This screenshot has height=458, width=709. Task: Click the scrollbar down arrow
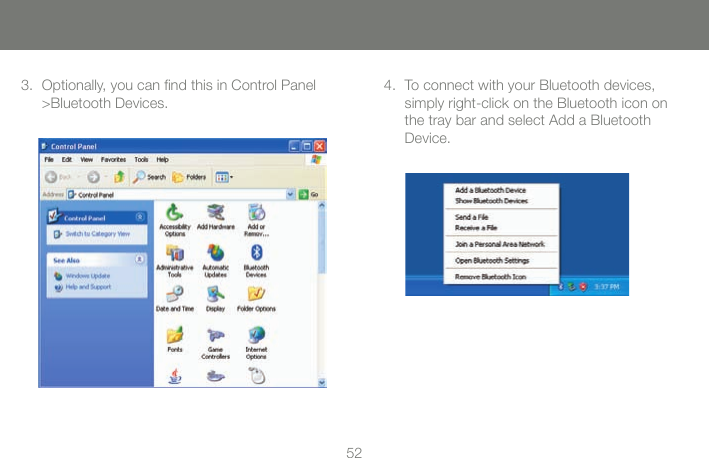[x=322, y=382]
